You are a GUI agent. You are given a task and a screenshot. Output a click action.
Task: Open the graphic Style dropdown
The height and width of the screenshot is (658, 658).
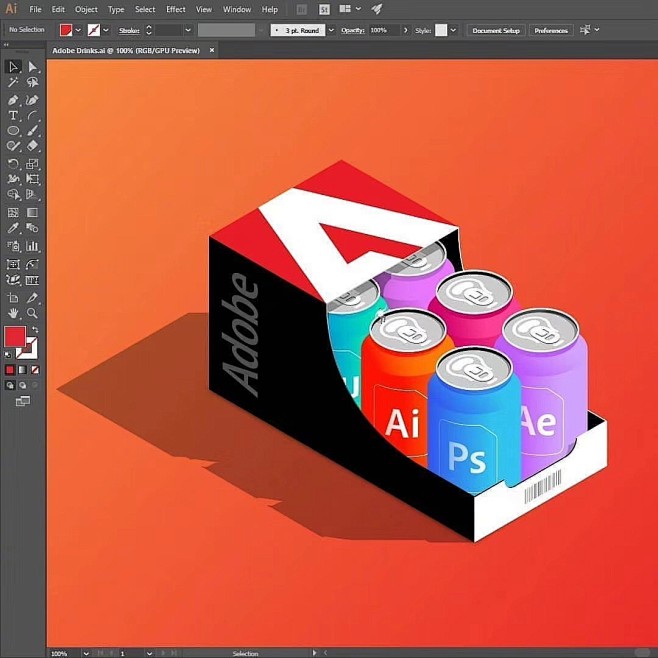pyautogui.click(x=453, y=30)
